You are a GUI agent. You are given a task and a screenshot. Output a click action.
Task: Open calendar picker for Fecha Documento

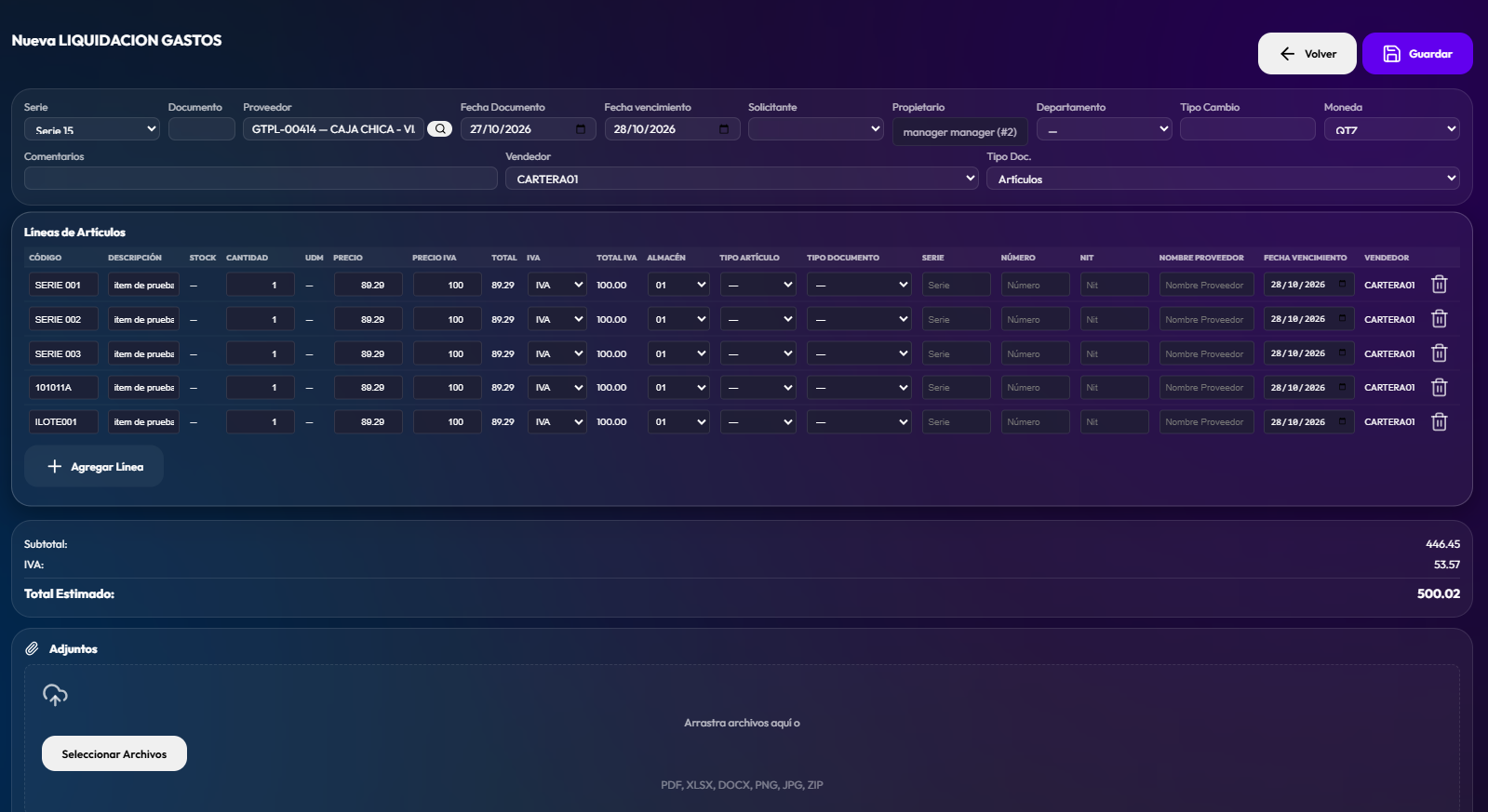[x=581, y=129]
